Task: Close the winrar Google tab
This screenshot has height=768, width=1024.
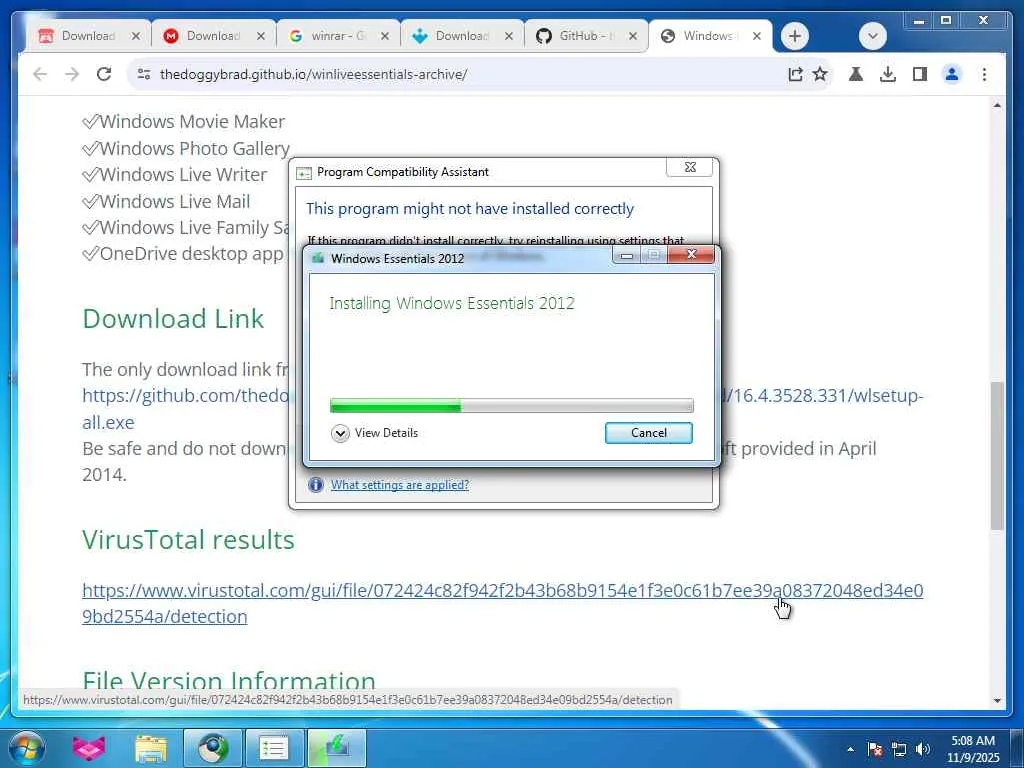Action: click(x=385, y=36)
